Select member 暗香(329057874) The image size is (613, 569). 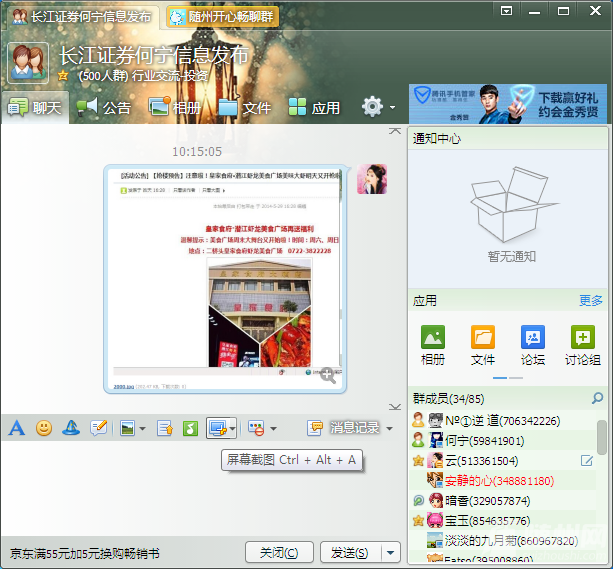click(x=504, y=501)
